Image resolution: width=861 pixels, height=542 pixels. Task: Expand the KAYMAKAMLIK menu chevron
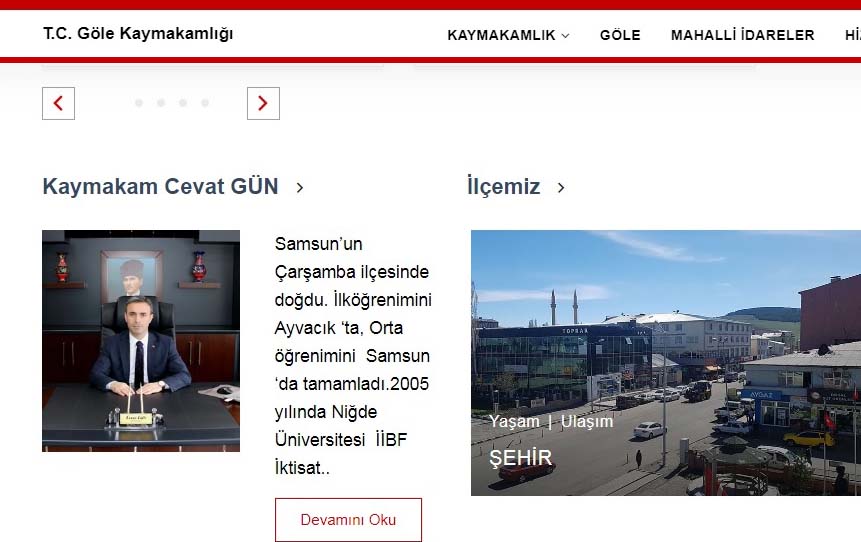(x=565, y=36)
